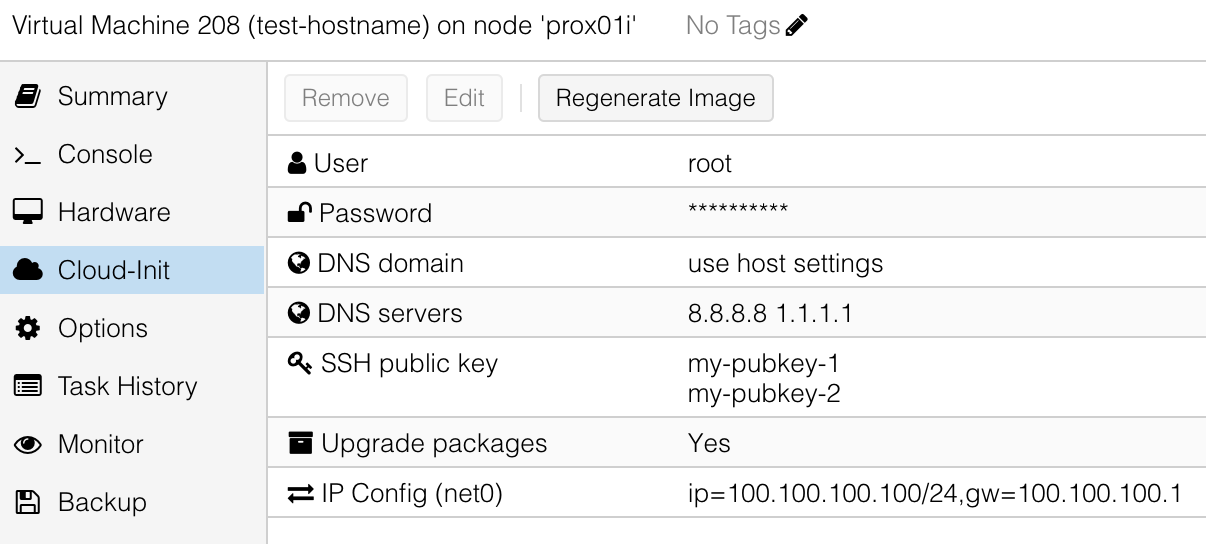Click the Regenerate Image button
Image resolution: width=1206 pixels, height=544 pixels.
655,98
